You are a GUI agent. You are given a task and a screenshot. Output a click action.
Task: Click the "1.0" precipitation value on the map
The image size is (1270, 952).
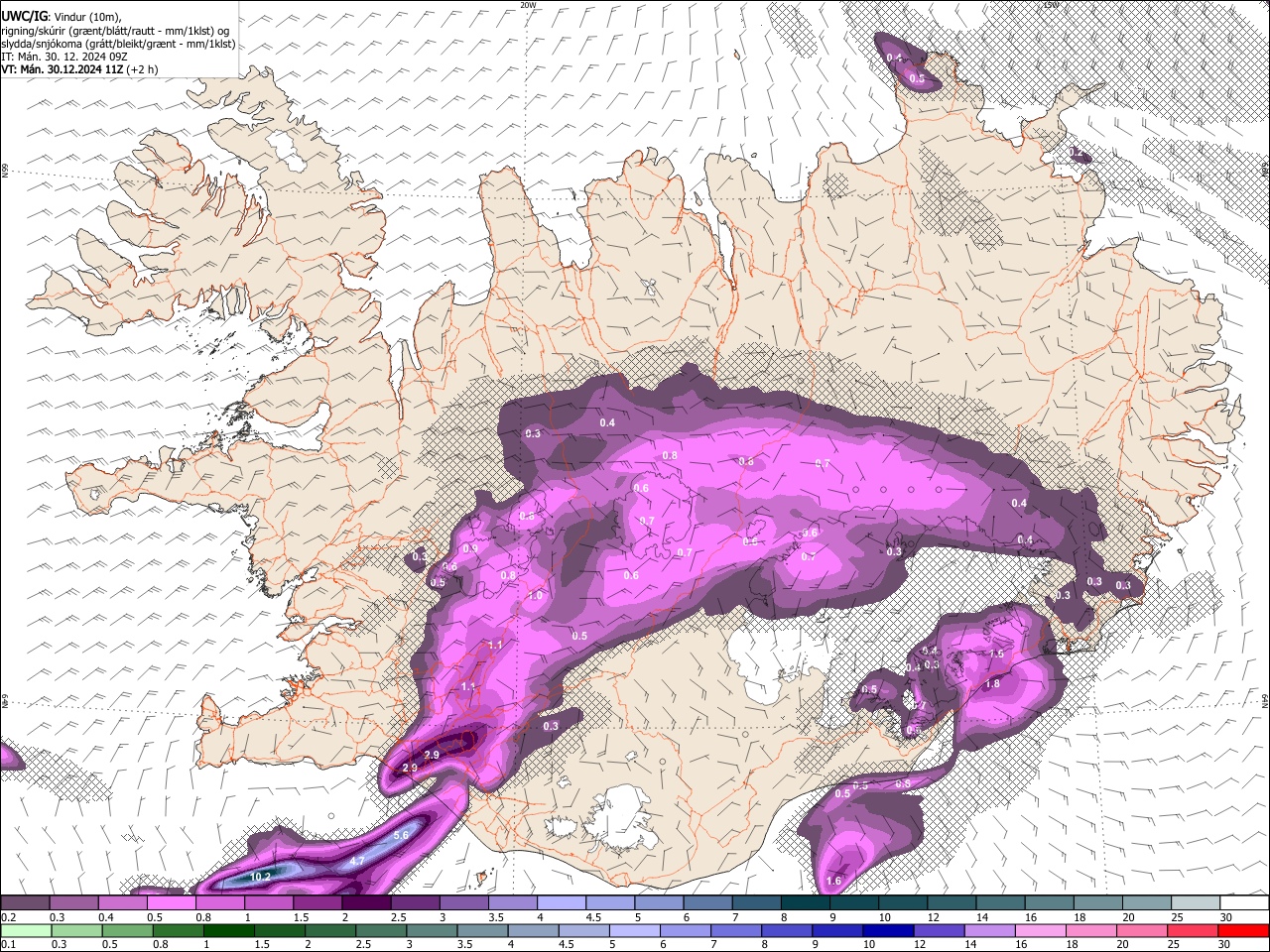535,596
